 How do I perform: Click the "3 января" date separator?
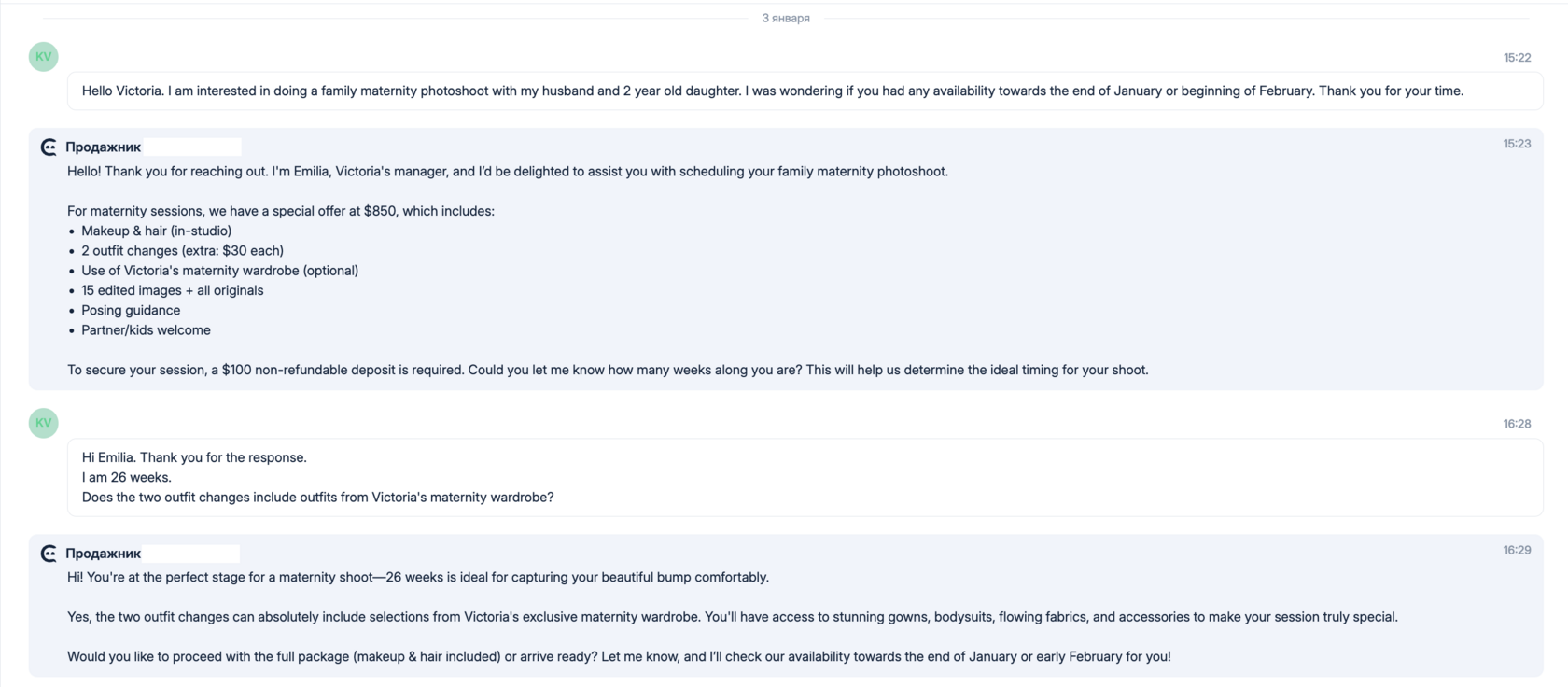tap(785, 19)
